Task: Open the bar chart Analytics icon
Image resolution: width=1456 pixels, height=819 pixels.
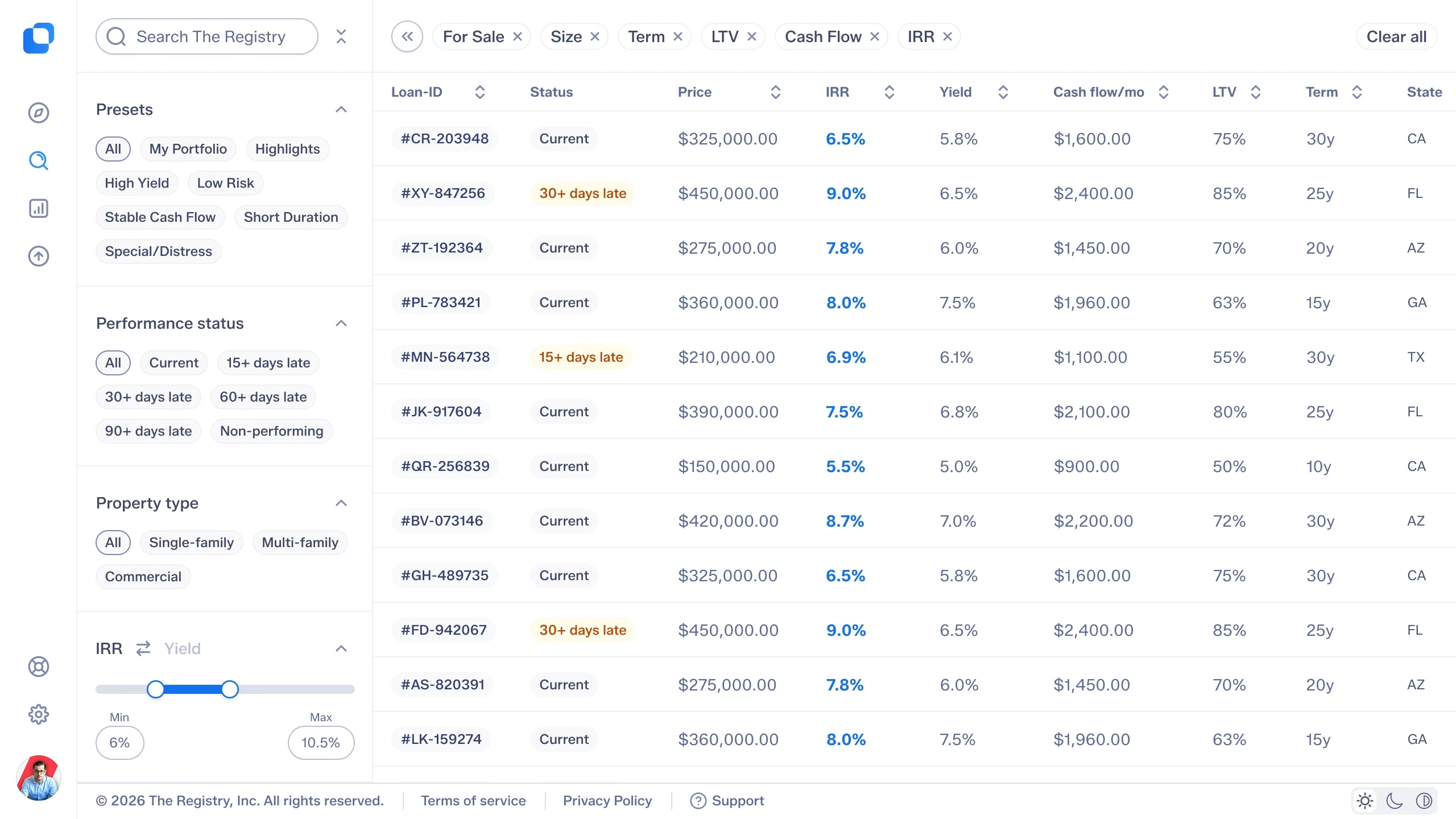Action: click(39, 208)
